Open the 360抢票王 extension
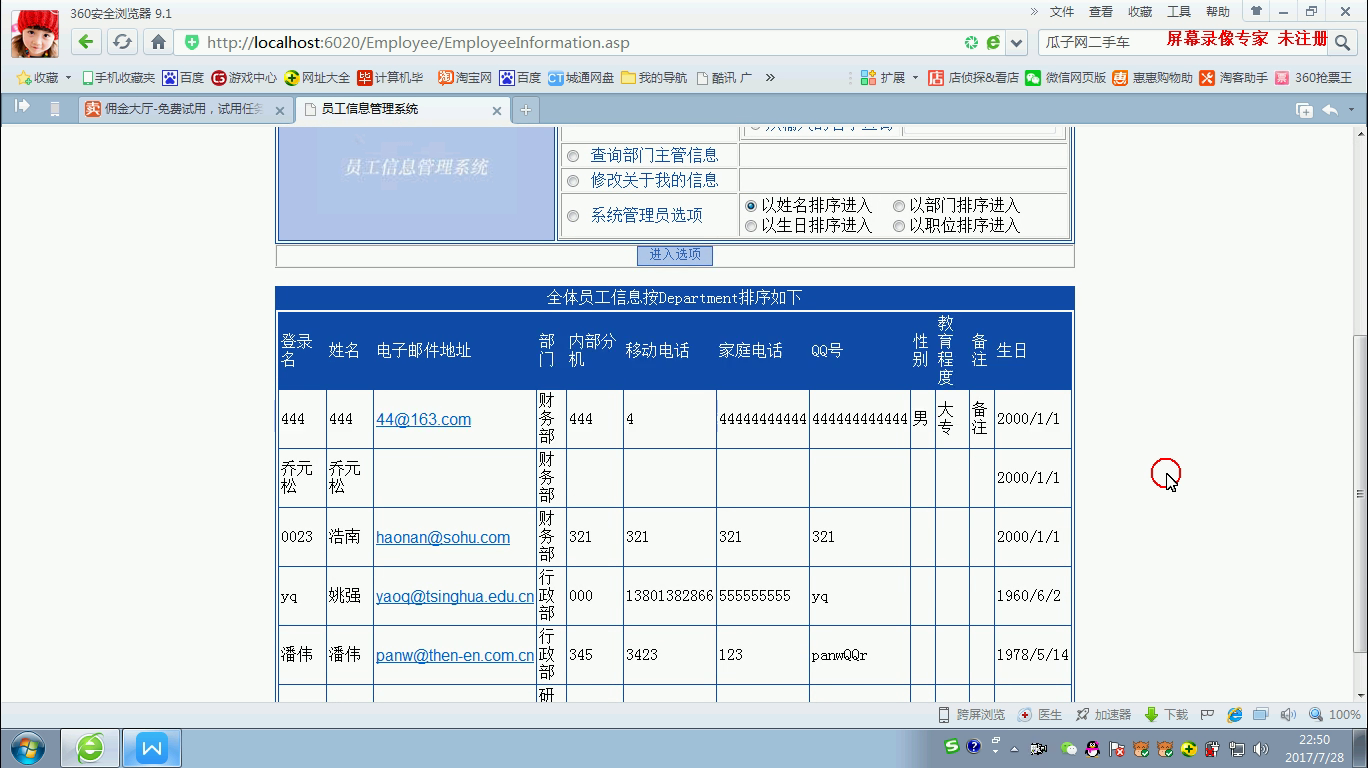 pyautogui.click(x=1314, y=77)
